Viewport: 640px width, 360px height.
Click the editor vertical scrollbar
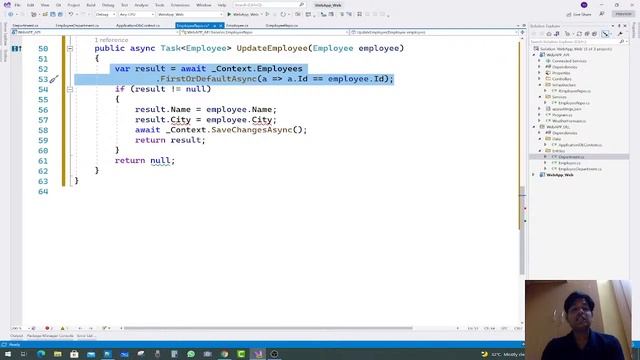point(522,231)
